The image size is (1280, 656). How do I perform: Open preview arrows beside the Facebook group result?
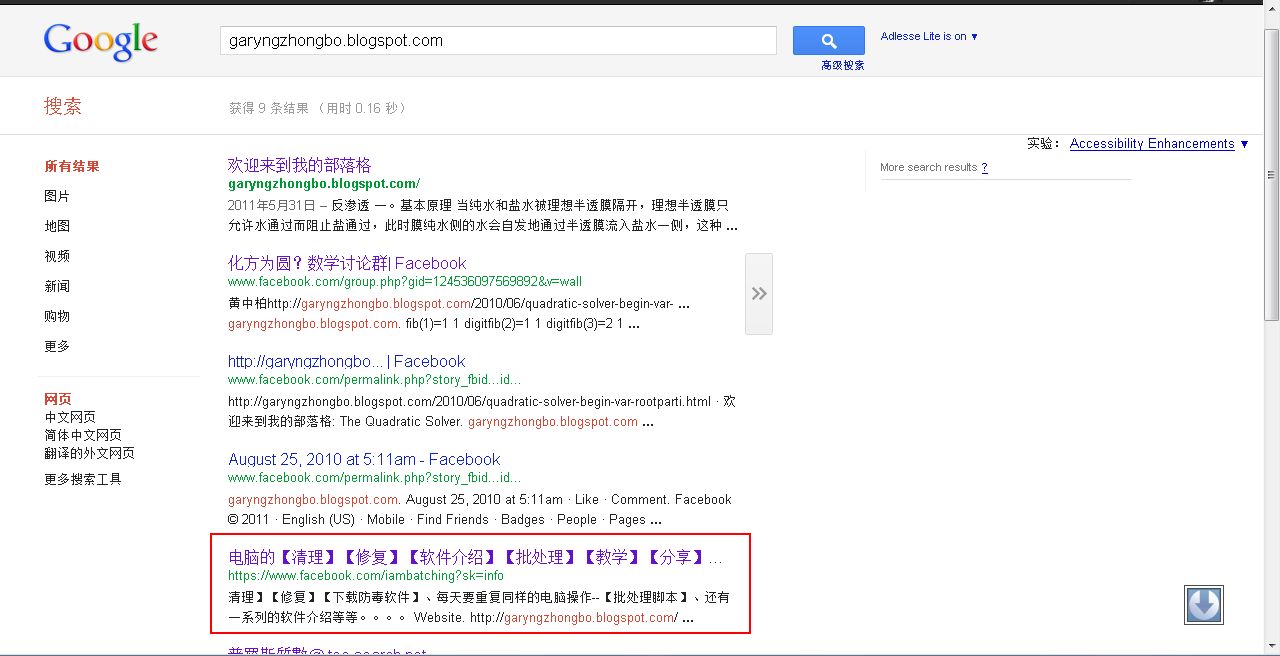(759, 294)
